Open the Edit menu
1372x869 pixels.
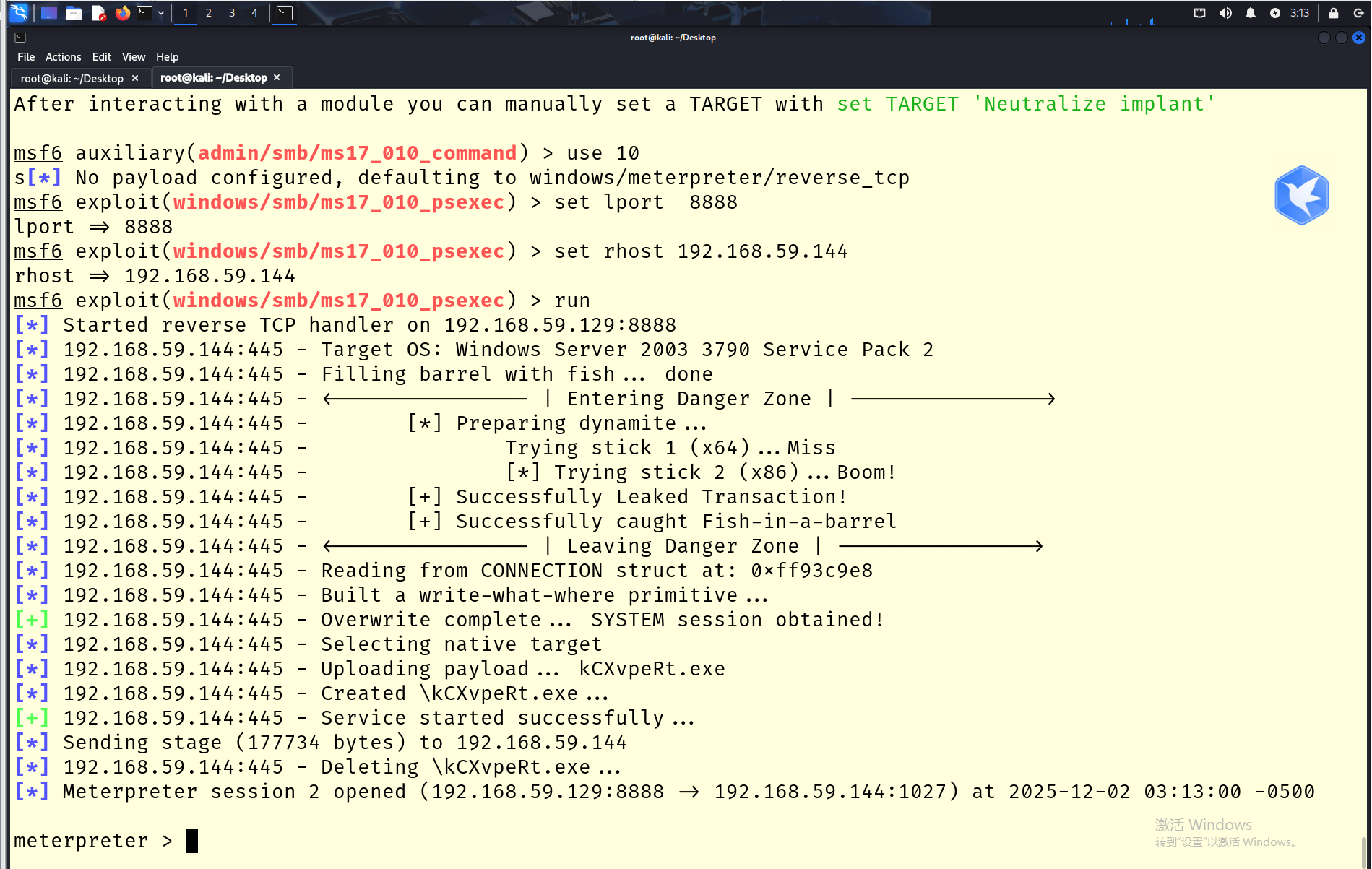coord(102,57)
